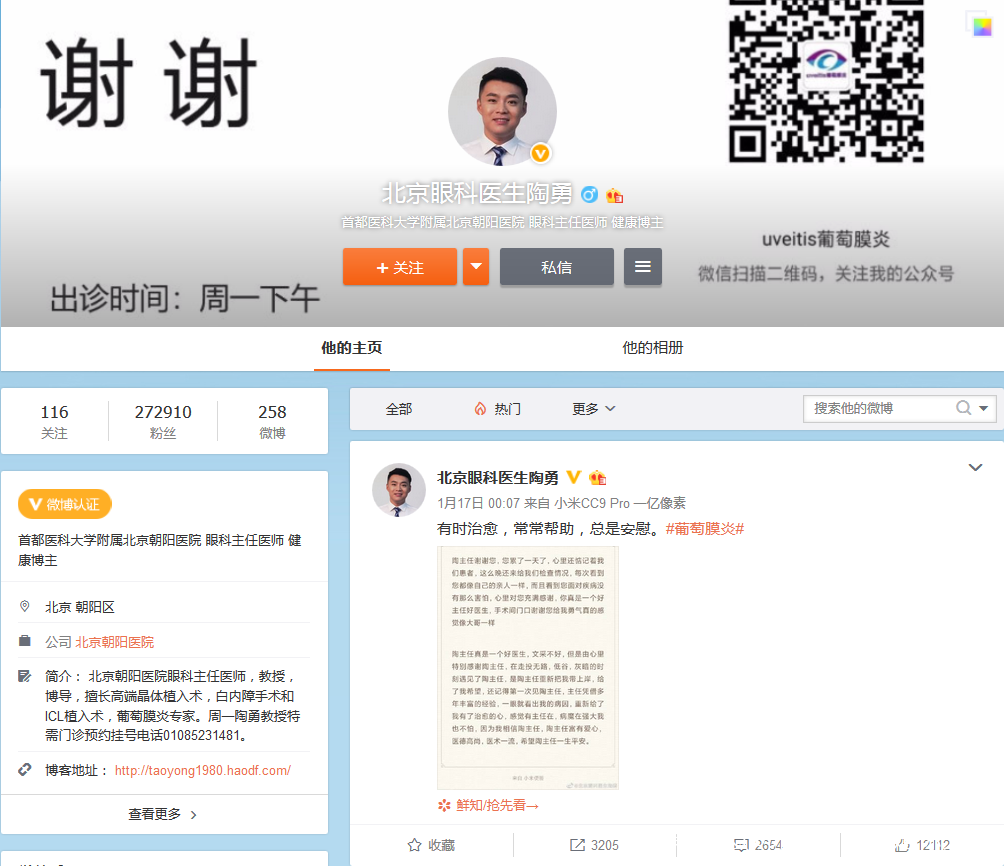The height and width of the screenshot is (866, 1004).
Task: Click the chain link icon beside 博客地址
Action: pos(25,769)
